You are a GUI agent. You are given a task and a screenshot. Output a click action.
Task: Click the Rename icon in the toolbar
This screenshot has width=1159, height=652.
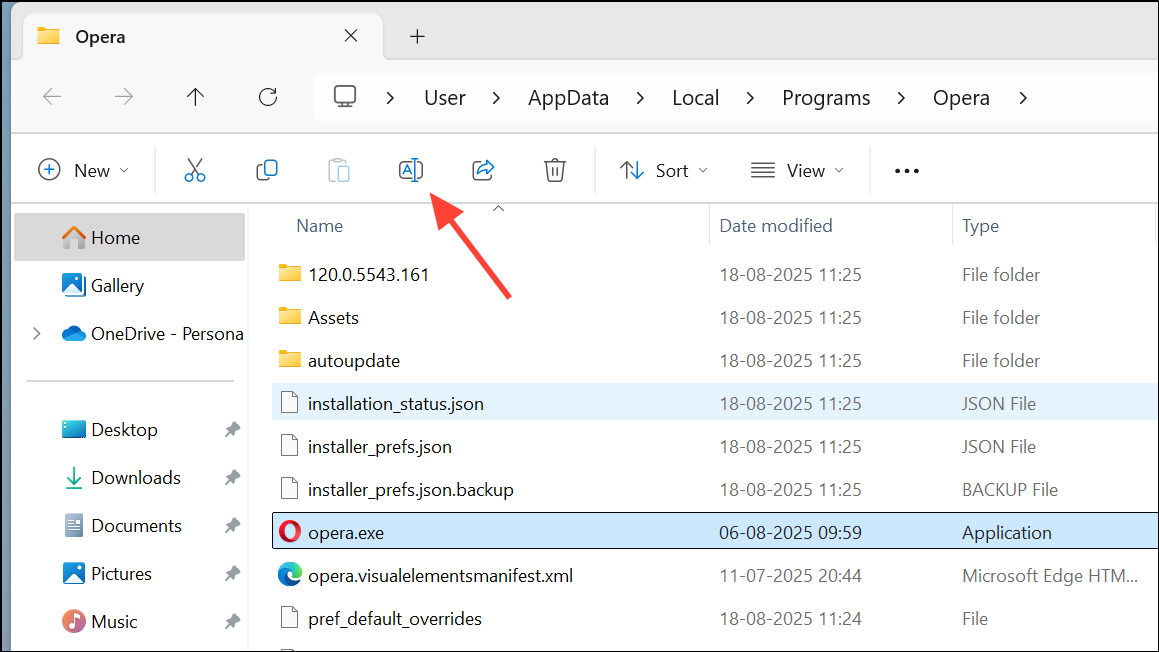[x=411, y=170]
